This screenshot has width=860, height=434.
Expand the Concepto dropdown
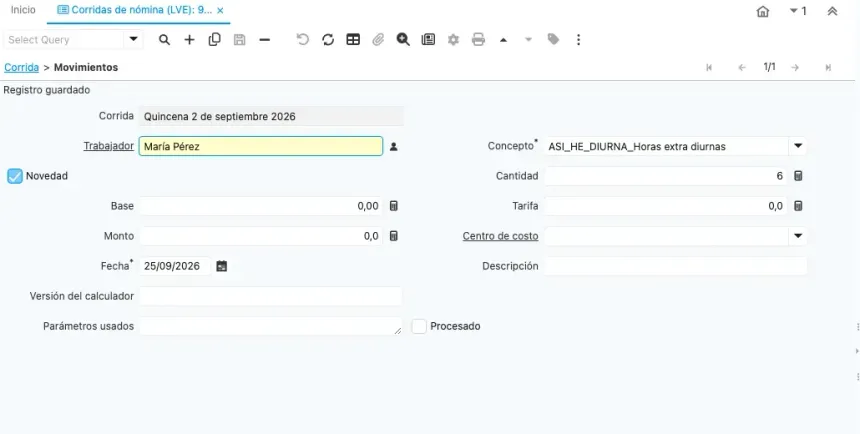(x=798, y=146)
